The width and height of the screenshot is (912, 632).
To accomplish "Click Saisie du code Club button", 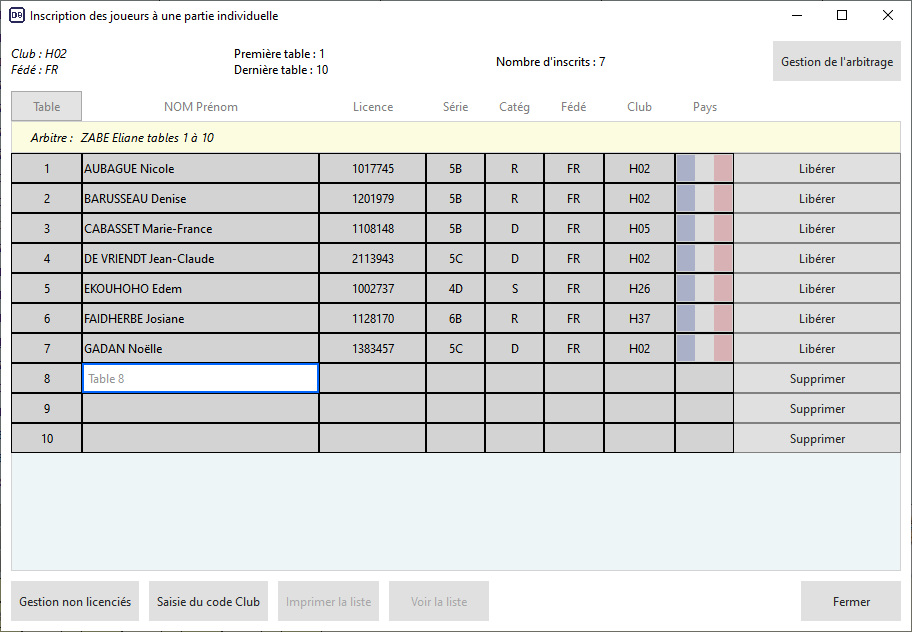I will [x=208, y=602].
